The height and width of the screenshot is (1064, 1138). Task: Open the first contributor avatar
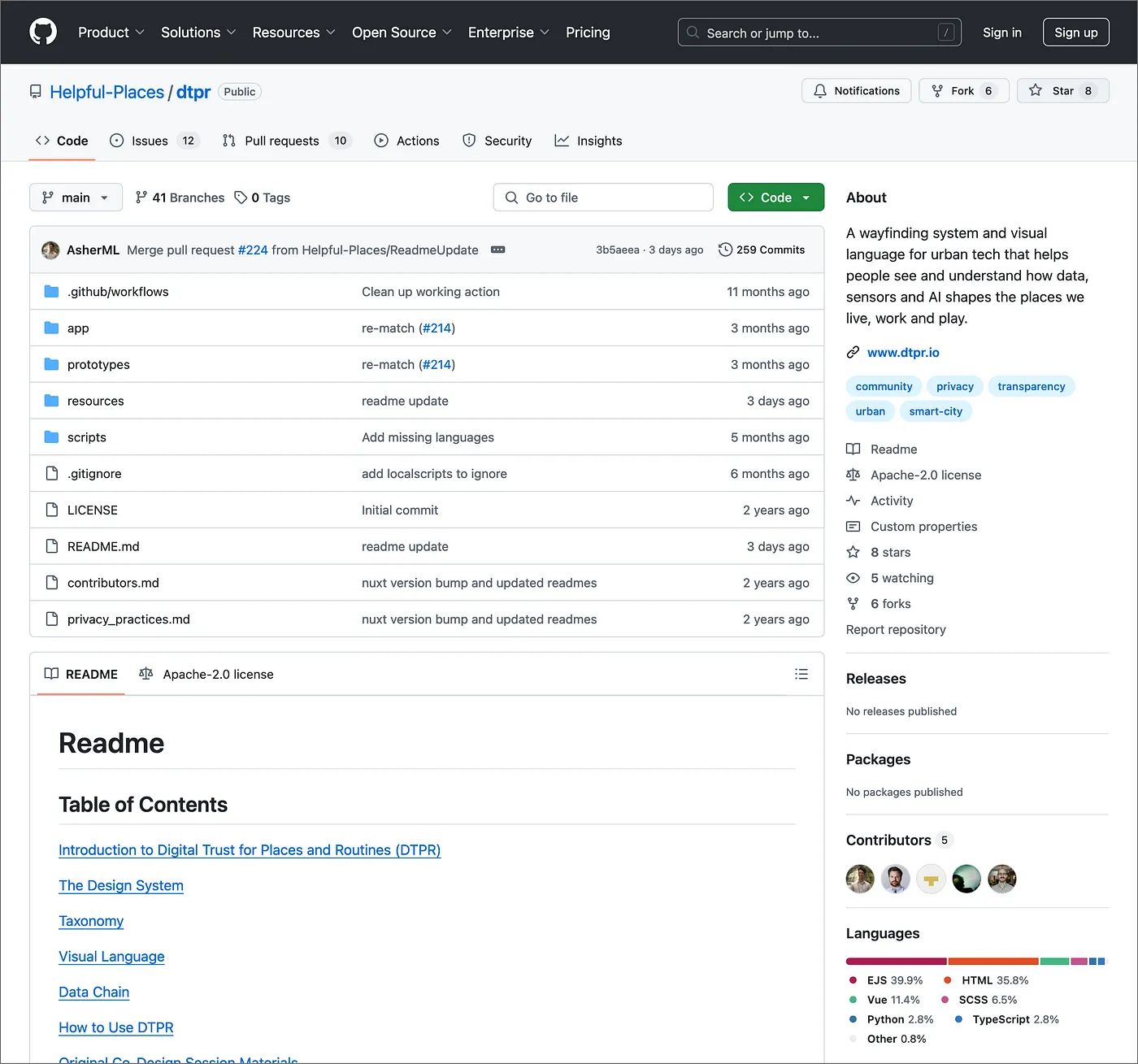click(x=860, y=879)
